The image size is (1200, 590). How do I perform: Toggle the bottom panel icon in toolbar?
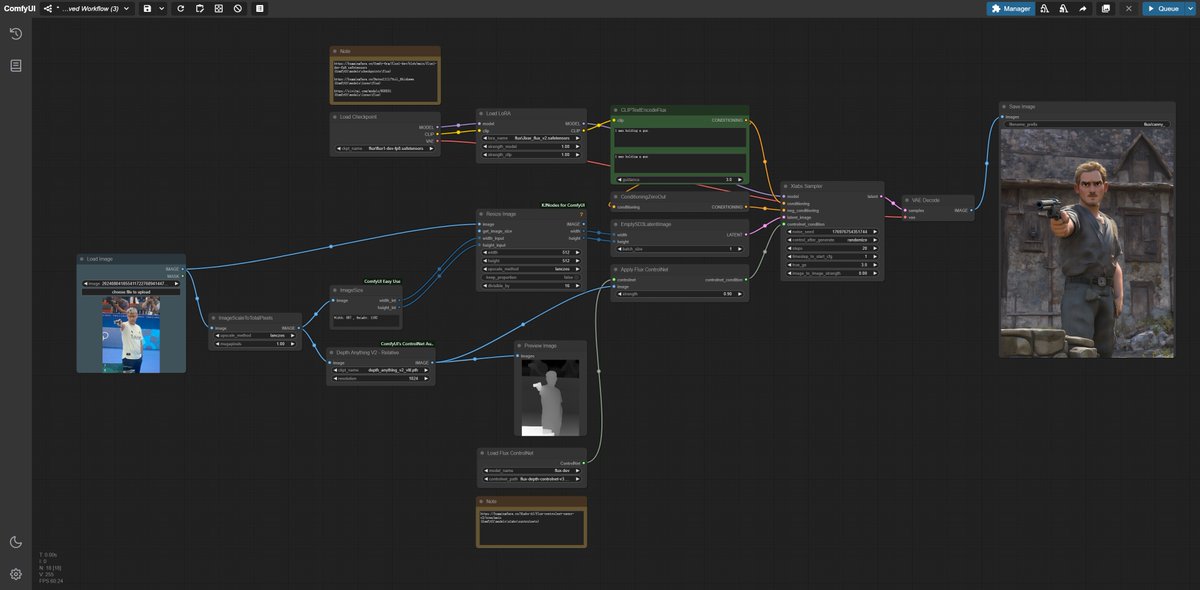point(260,8)
